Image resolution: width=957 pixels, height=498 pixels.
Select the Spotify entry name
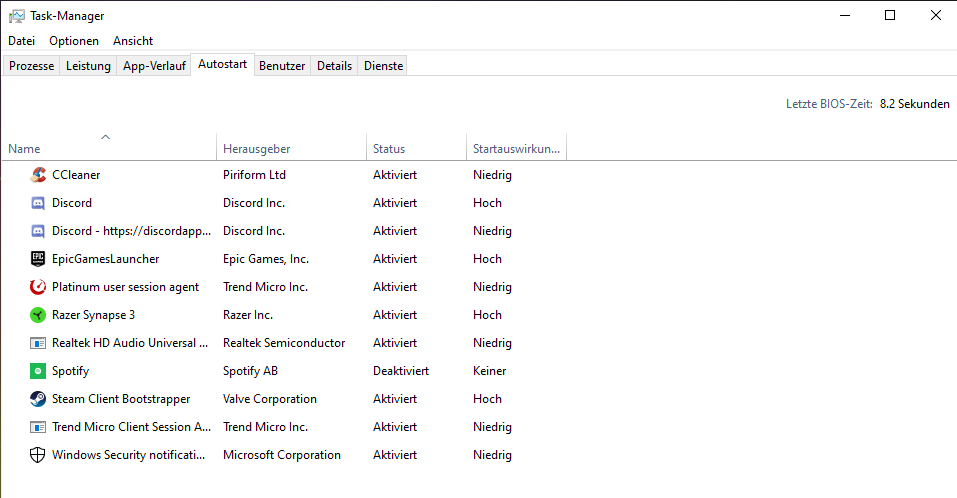(70, 371)
